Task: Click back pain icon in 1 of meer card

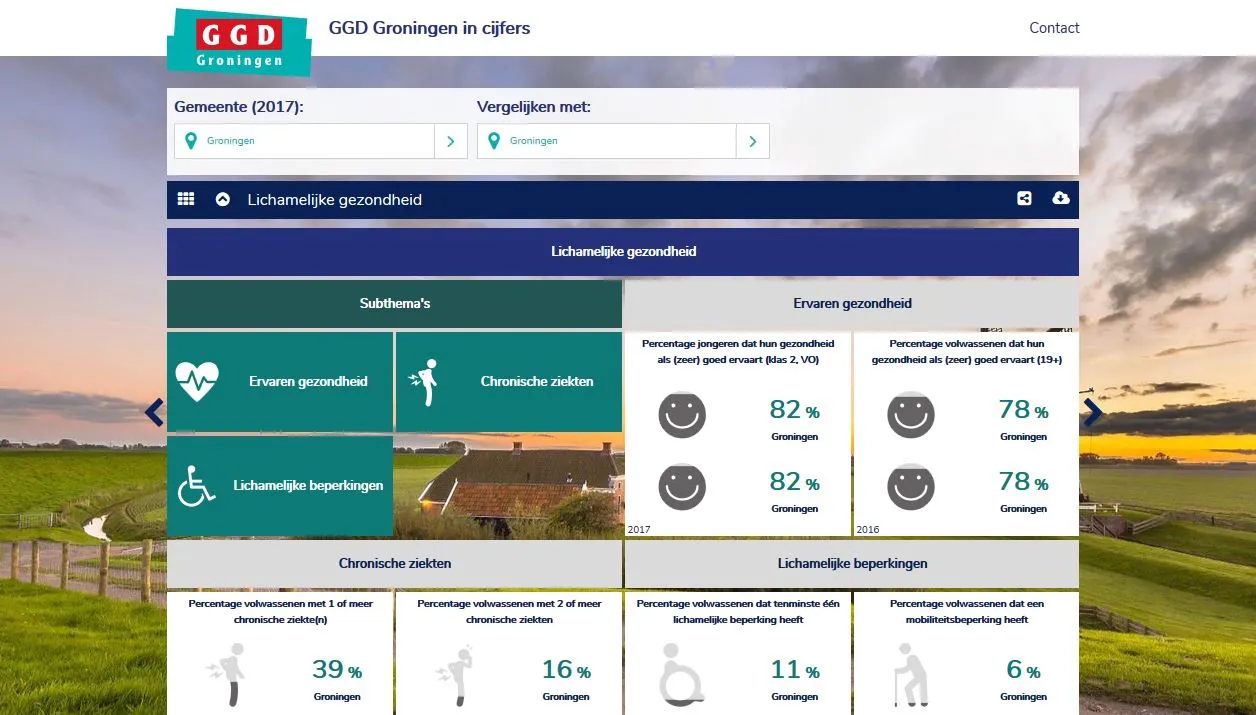Action: pos(224,675)
